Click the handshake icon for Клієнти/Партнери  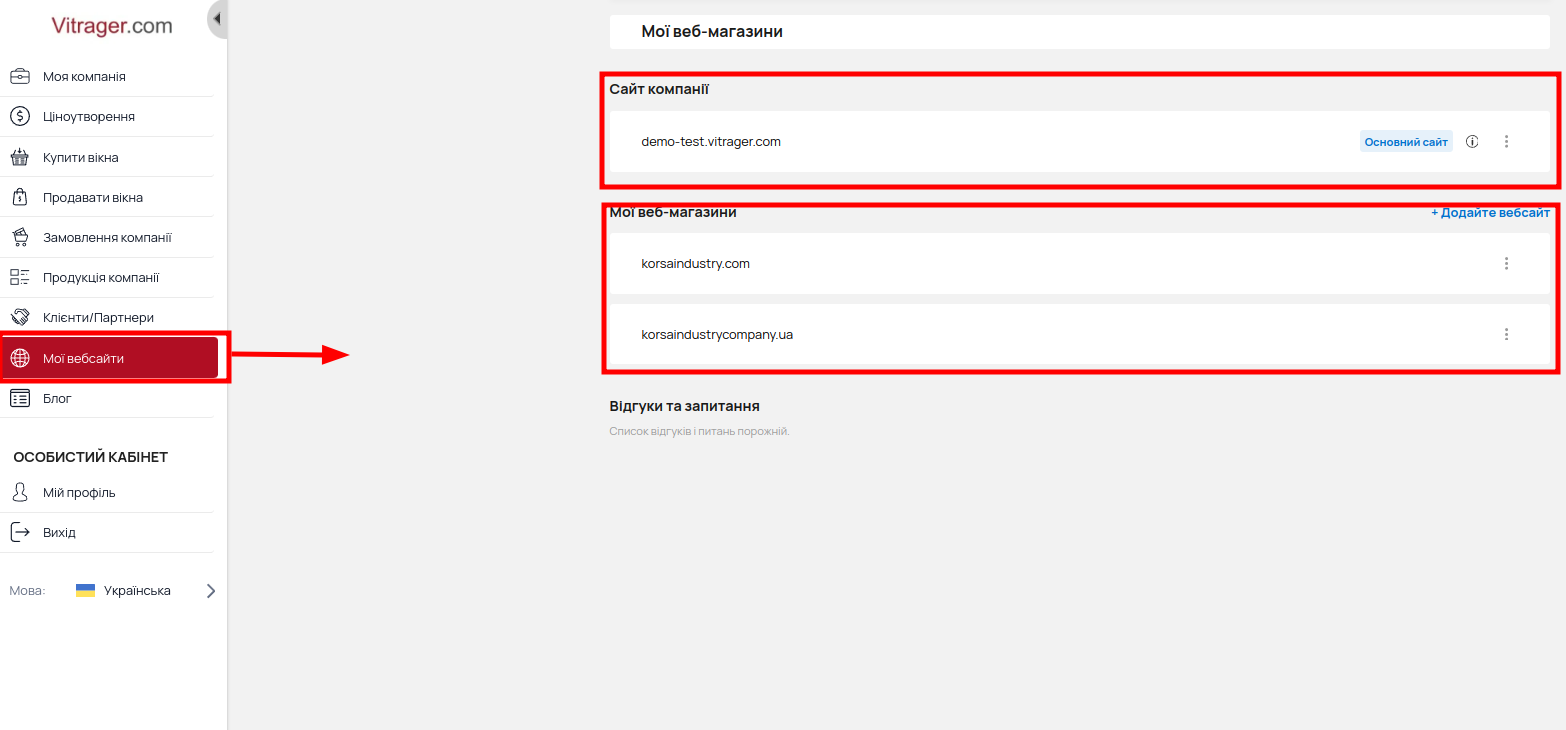coord(20,317)
